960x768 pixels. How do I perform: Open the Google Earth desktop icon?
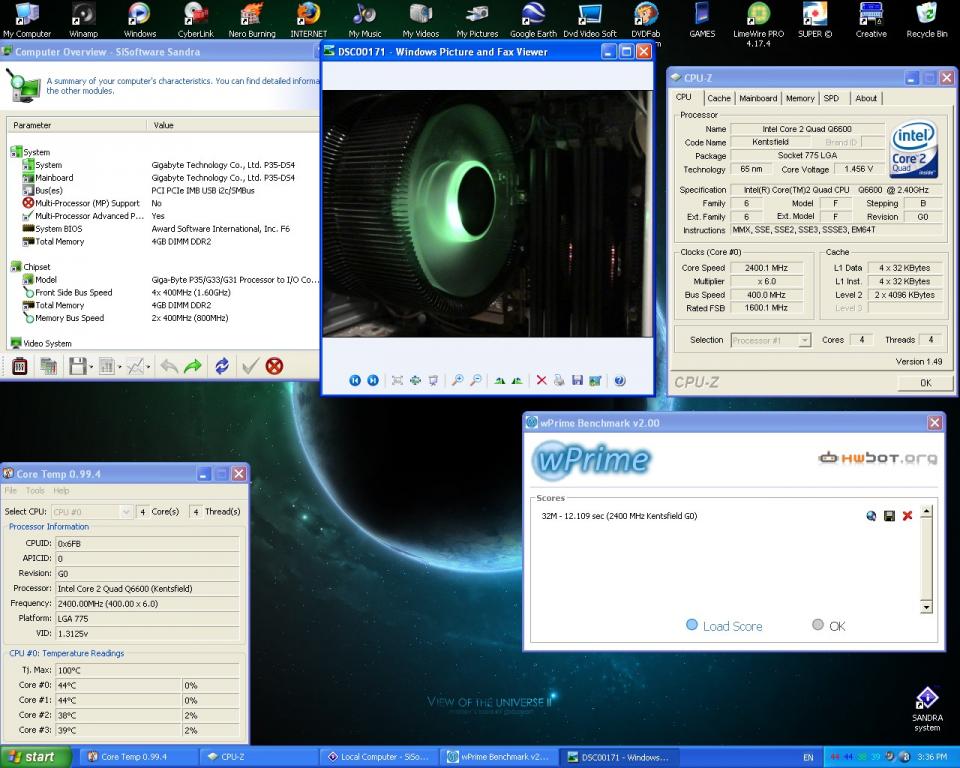coord(533,20)
